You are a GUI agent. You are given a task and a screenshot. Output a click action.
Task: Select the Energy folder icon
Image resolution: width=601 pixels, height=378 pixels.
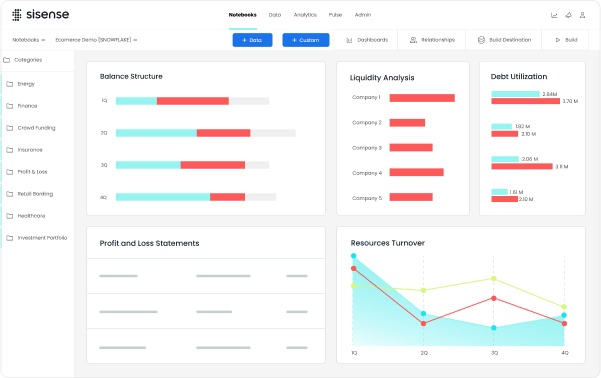pyautogui.click(x=10, y=84)
